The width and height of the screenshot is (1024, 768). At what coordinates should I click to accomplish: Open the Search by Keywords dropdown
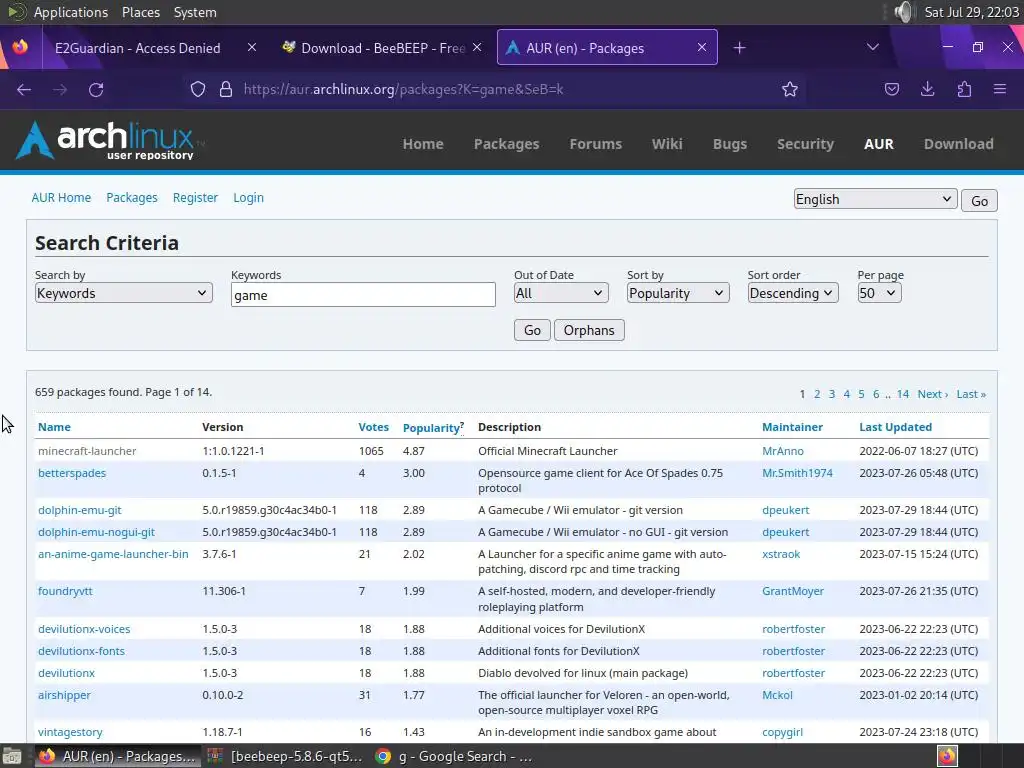click(x=123, y=293)
